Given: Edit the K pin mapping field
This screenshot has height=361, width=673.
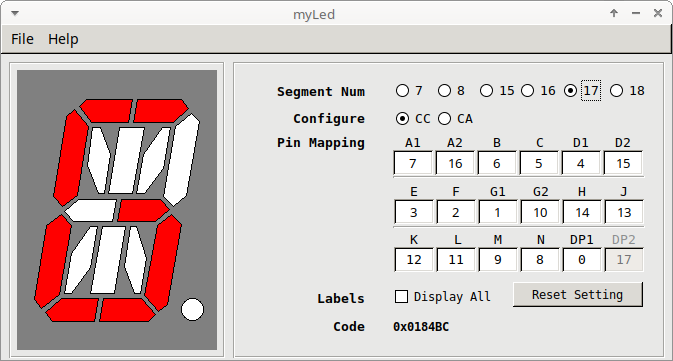Looking at the screenshot, I should pyautogui.click(x=414, y=259).
